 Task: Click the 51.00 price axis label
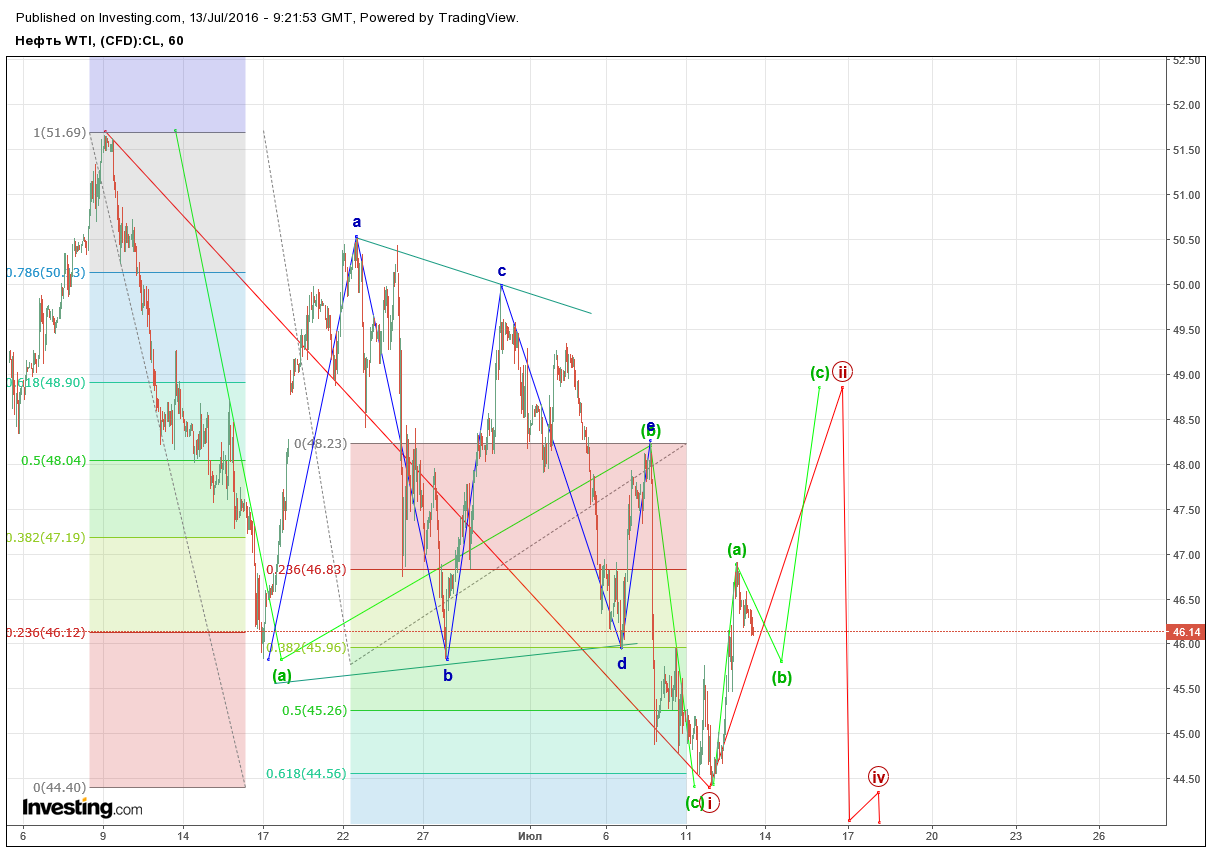click(x=1186, y=195)
